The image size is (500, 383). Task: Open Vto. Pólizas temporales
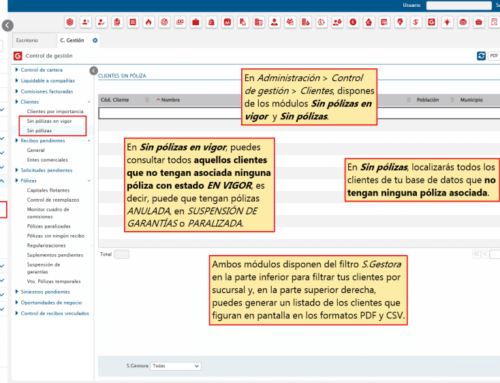(54, 282)
